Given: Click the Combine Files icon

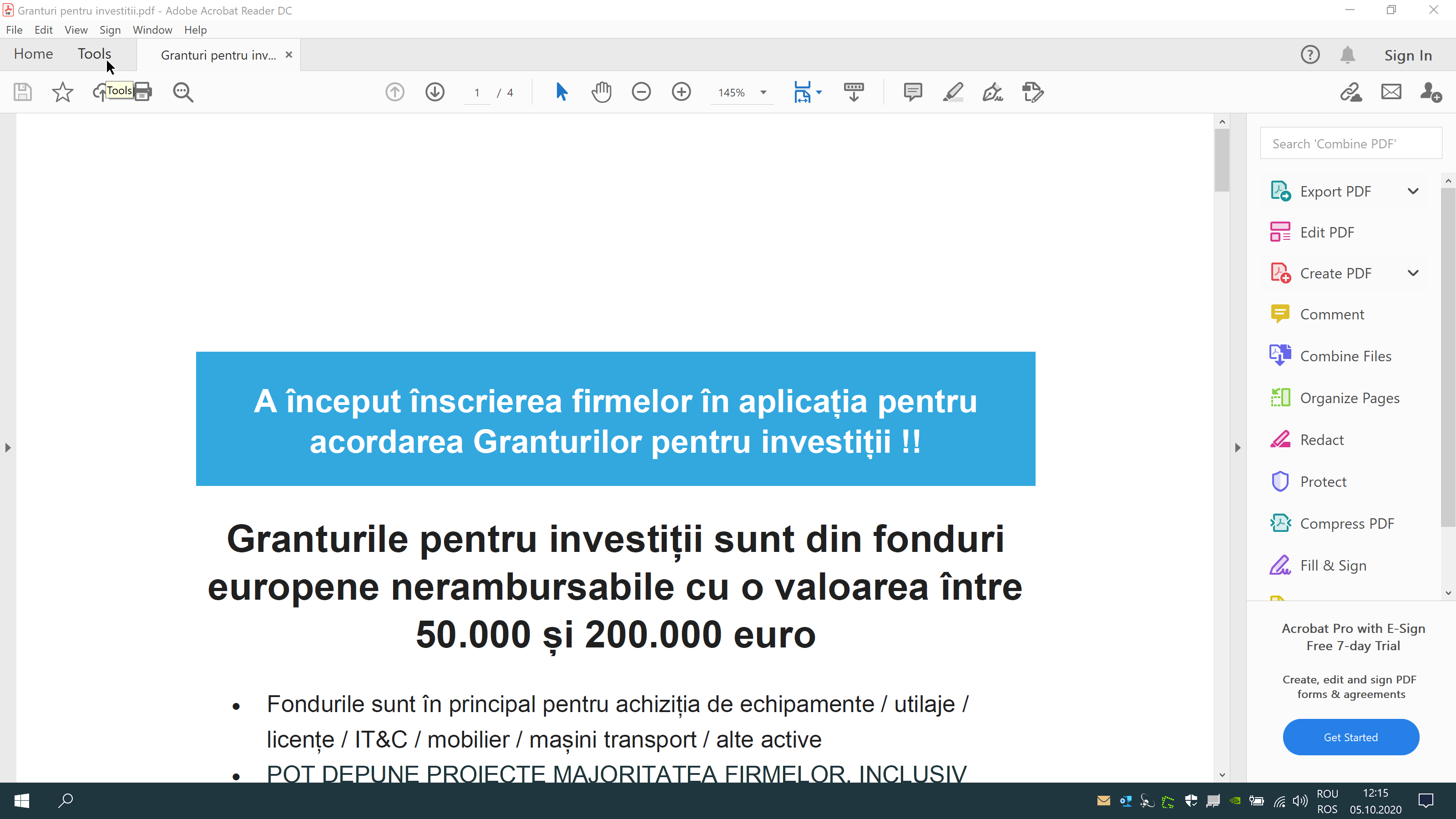Looking at the screenshot, I should [x=1280, y=355].
